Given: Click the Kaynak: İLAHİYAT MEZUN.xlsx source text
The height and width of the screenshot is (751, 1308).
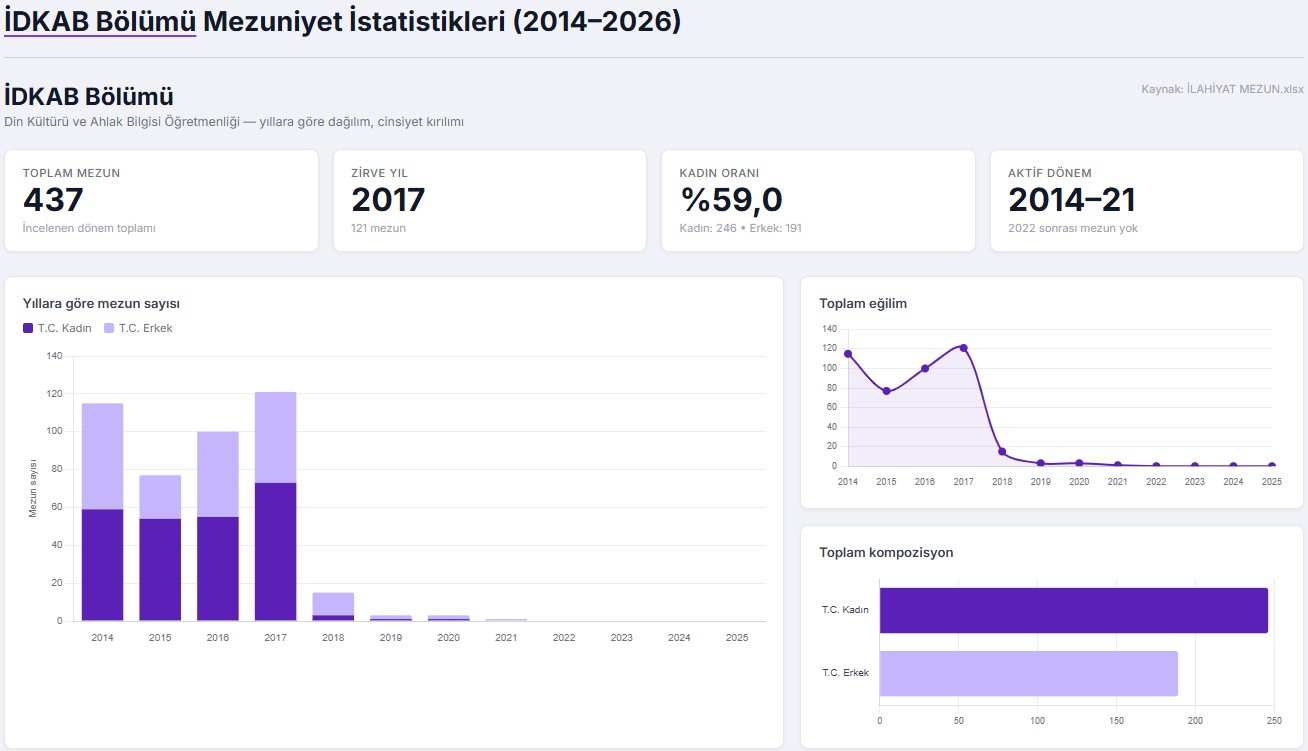Looking at the screenshot, I should [x=1222, y=89].
